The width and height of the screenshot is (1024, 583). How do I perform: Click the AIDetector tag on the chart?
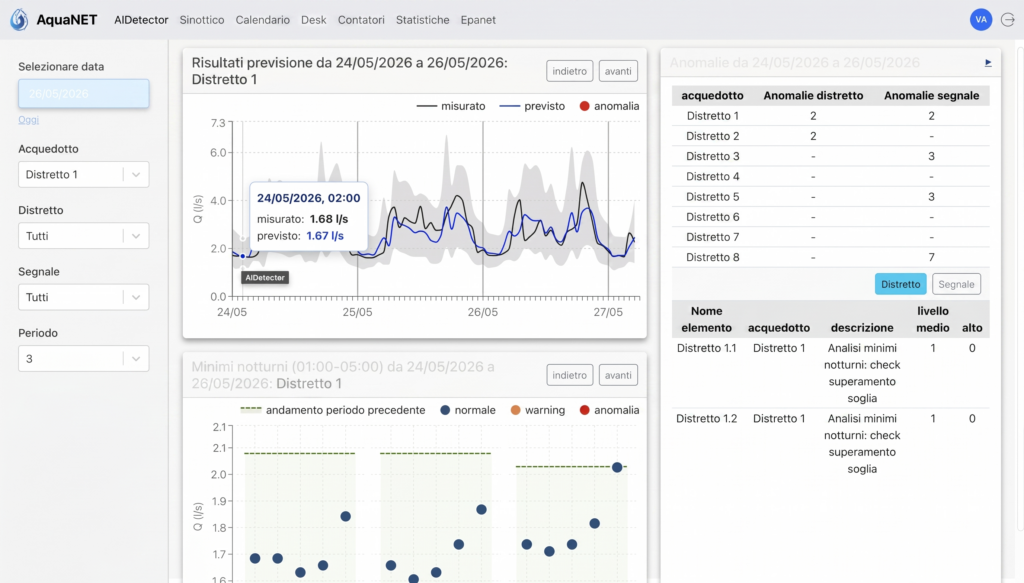[264, 277]
